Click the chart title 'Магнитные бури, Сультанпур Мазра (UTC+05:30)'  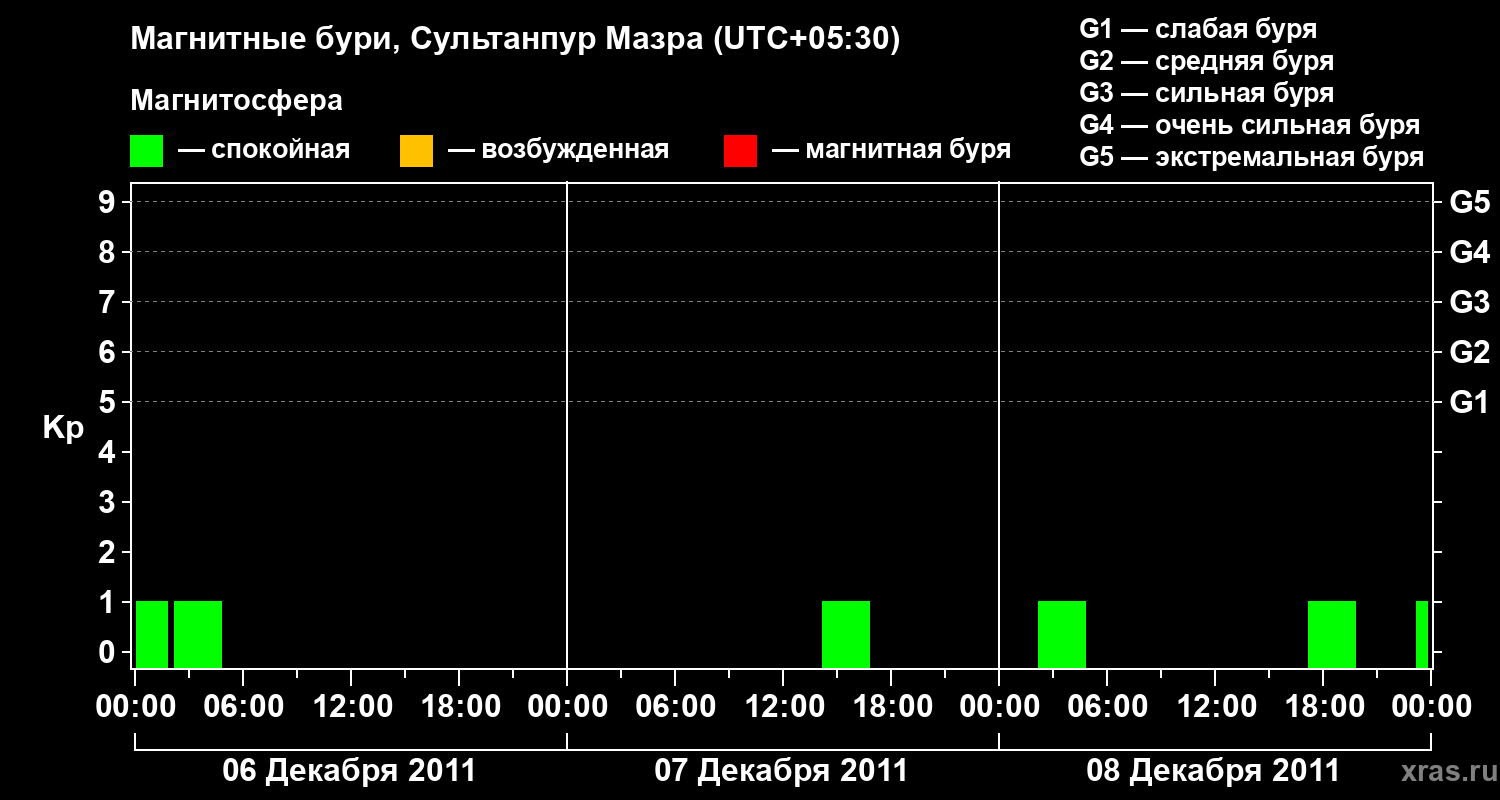516,40
